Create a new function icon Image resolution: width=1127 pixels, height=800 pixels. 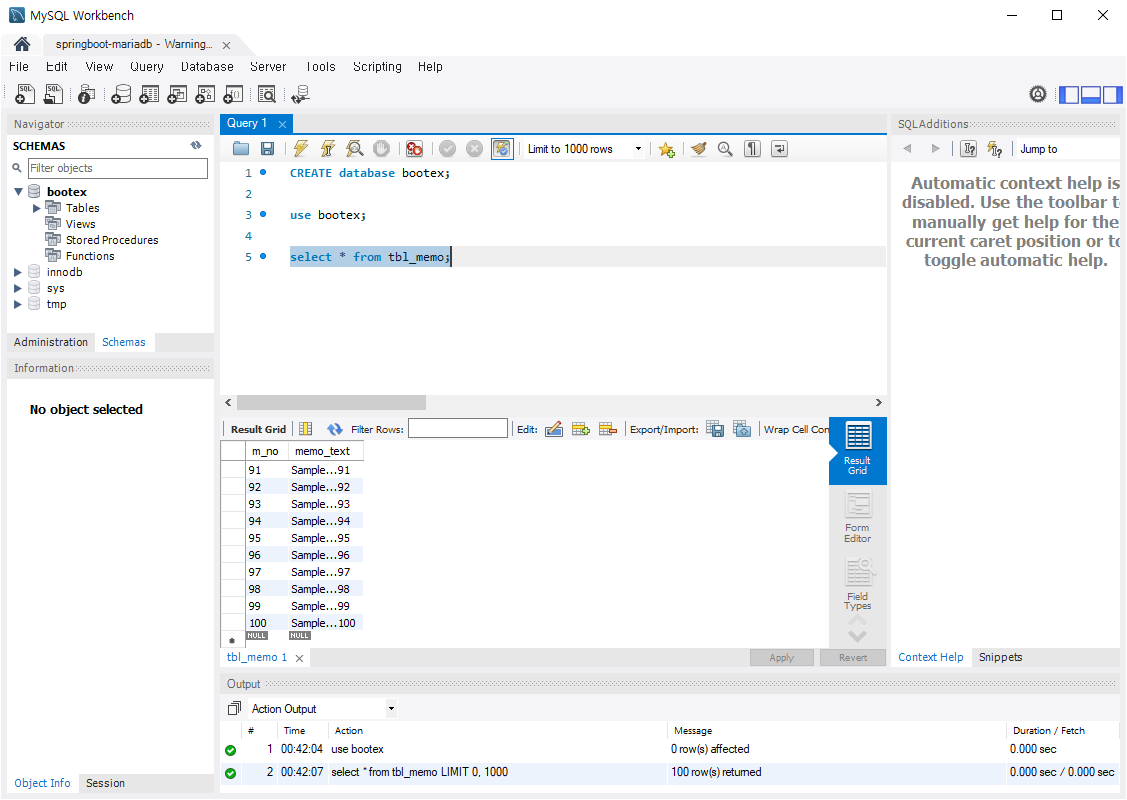coord(233,94)
